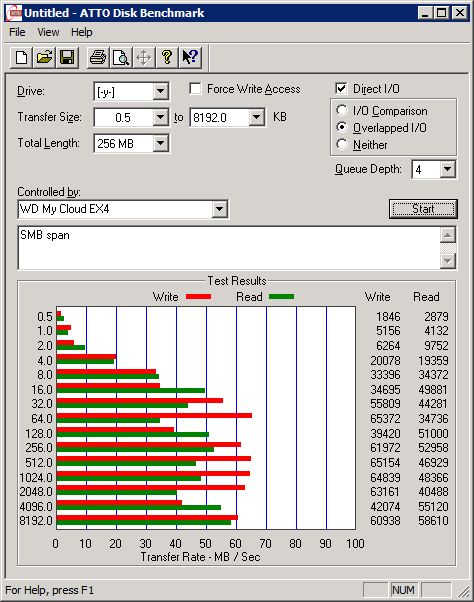
Task: Click the ATTO application icon in title bar
Action: (15, 13)
